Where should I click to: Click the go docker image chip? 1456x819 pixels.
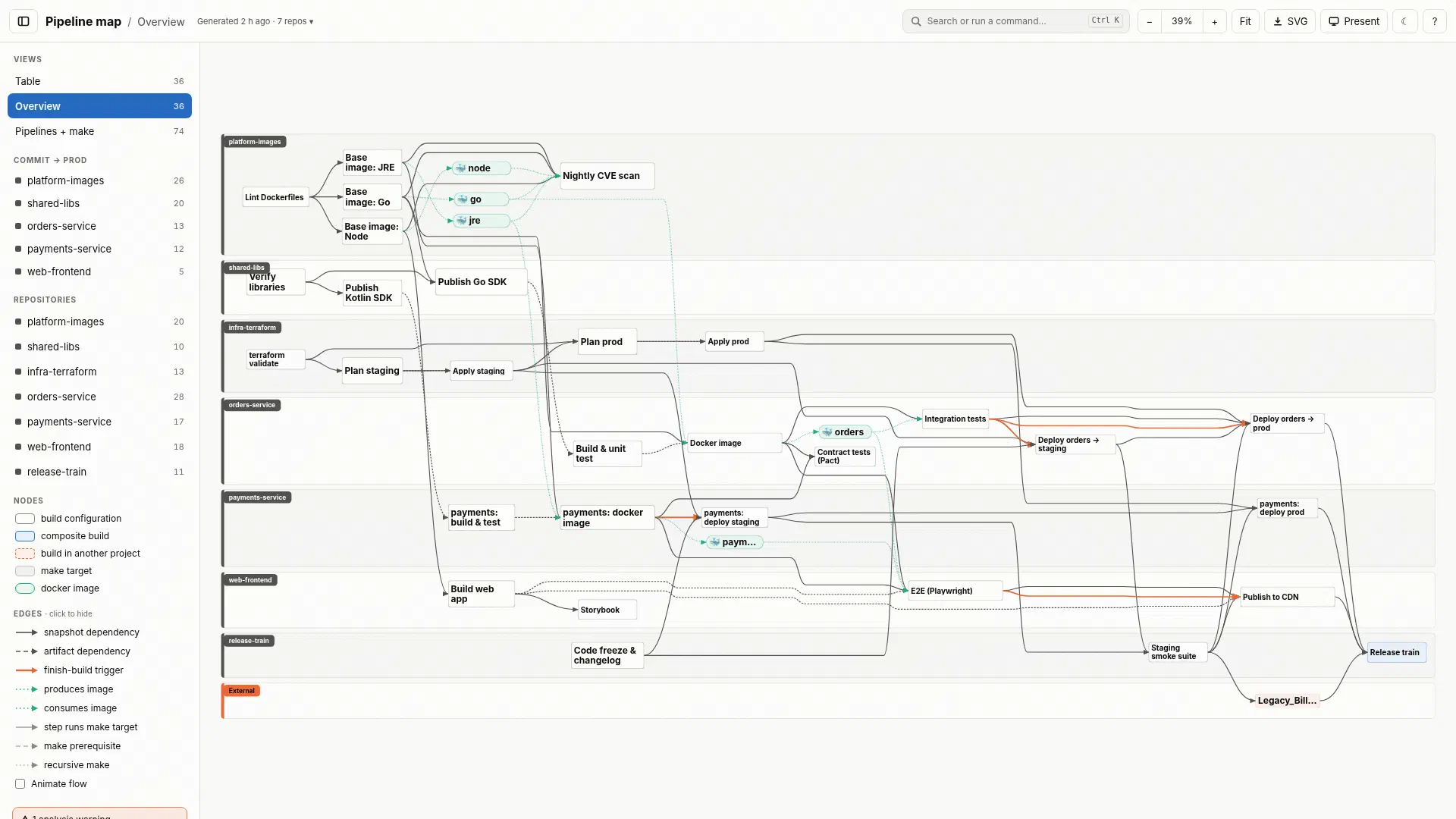click(482, 199)
